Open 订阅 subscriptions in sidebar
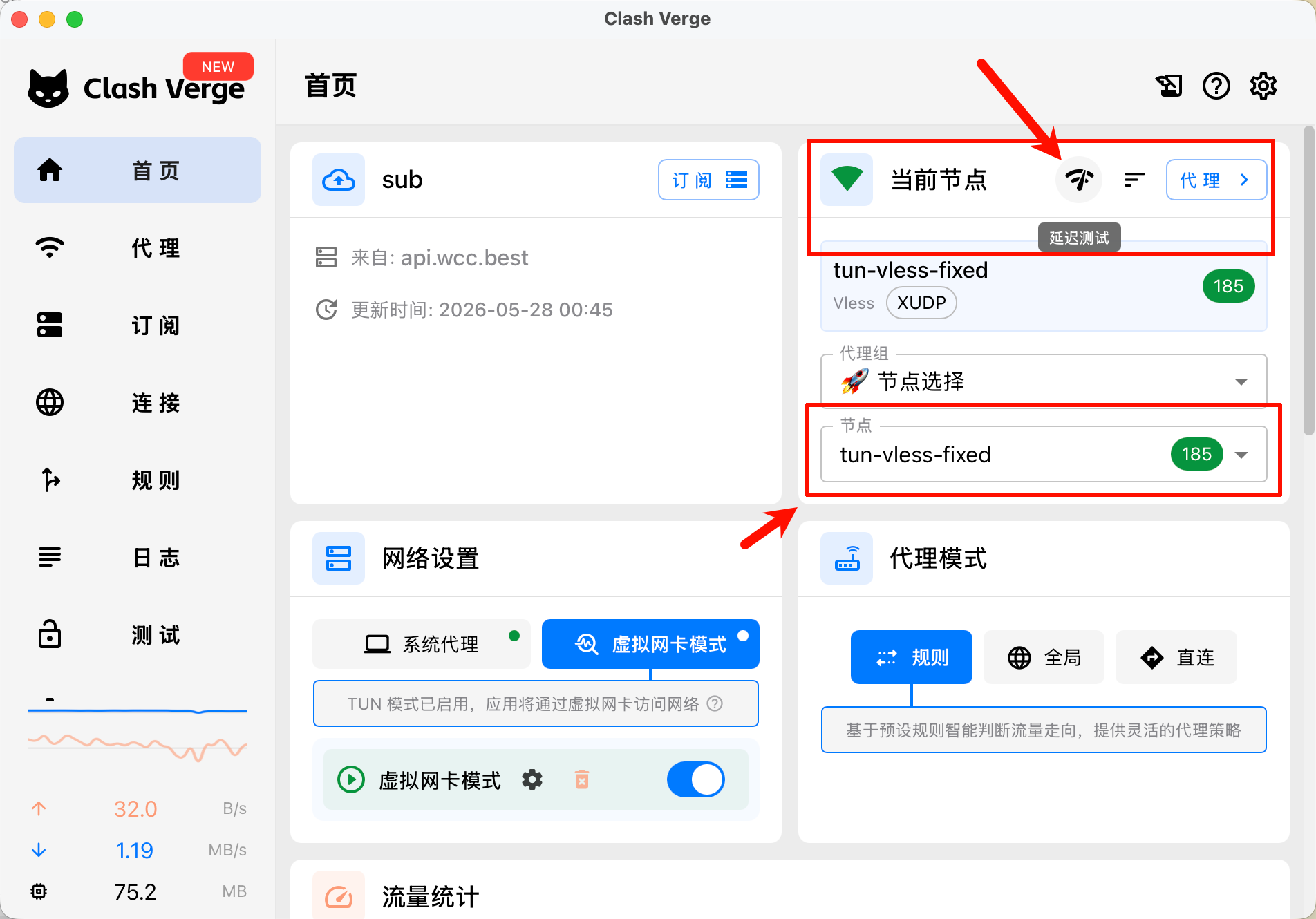 pyautogui.click(x=138, y=325)
